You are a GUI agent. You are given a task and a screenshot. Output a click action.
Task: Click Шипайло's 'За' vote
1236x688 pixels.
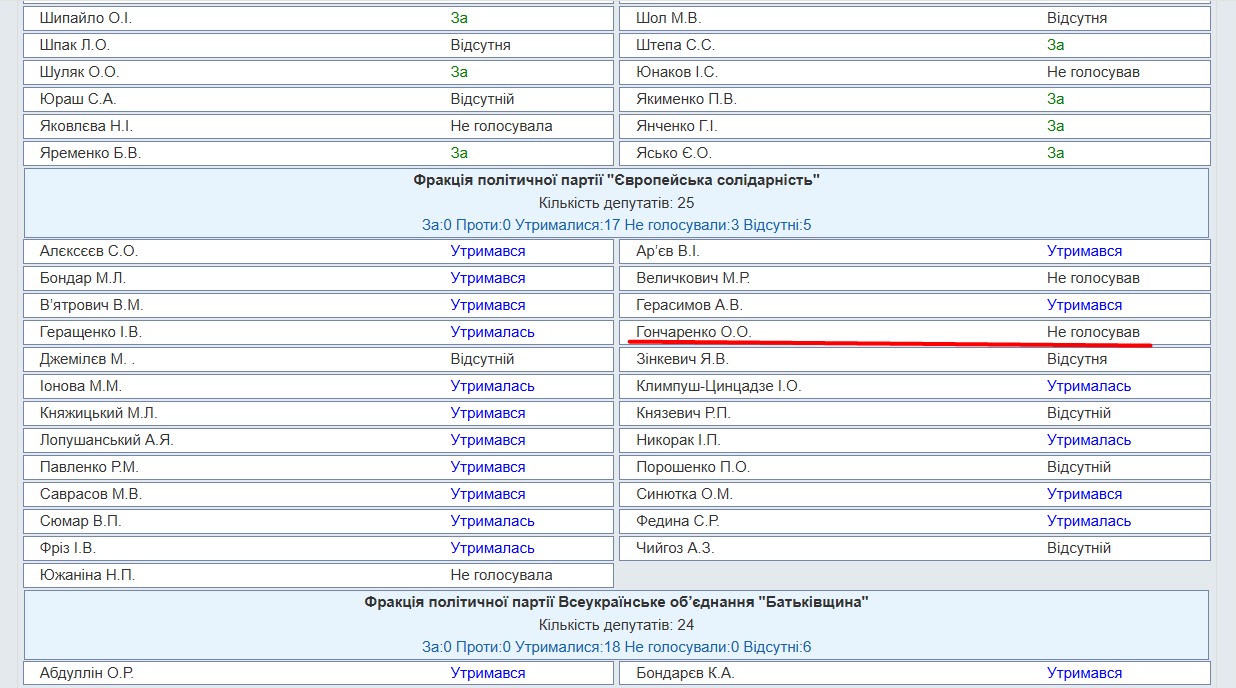coord(459,18)
